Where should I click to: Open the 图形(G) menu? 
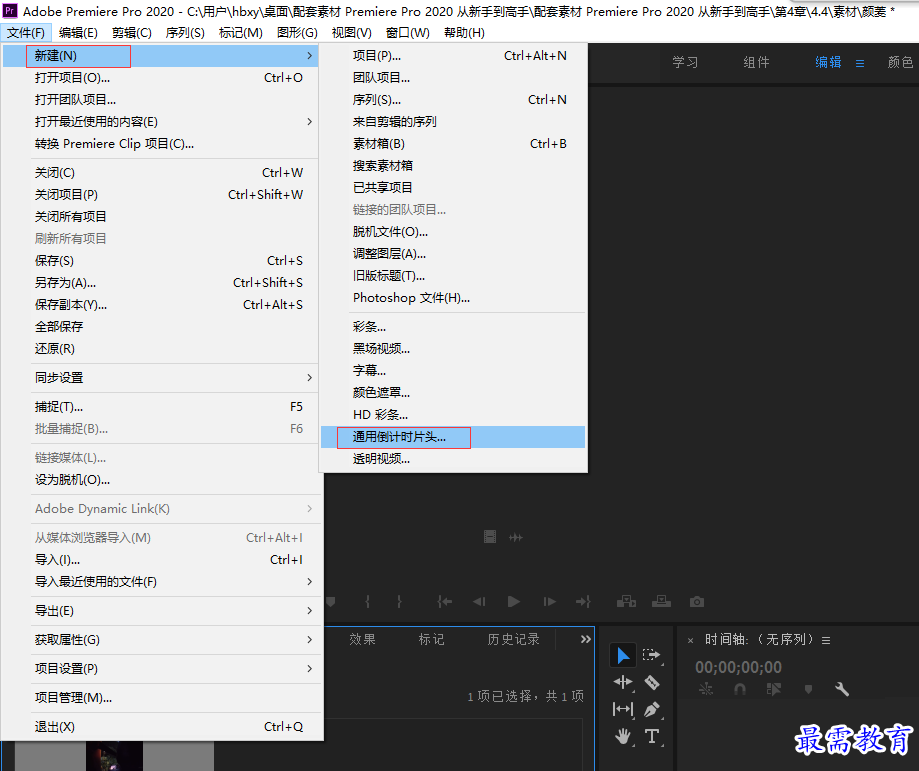pos(297,33)
